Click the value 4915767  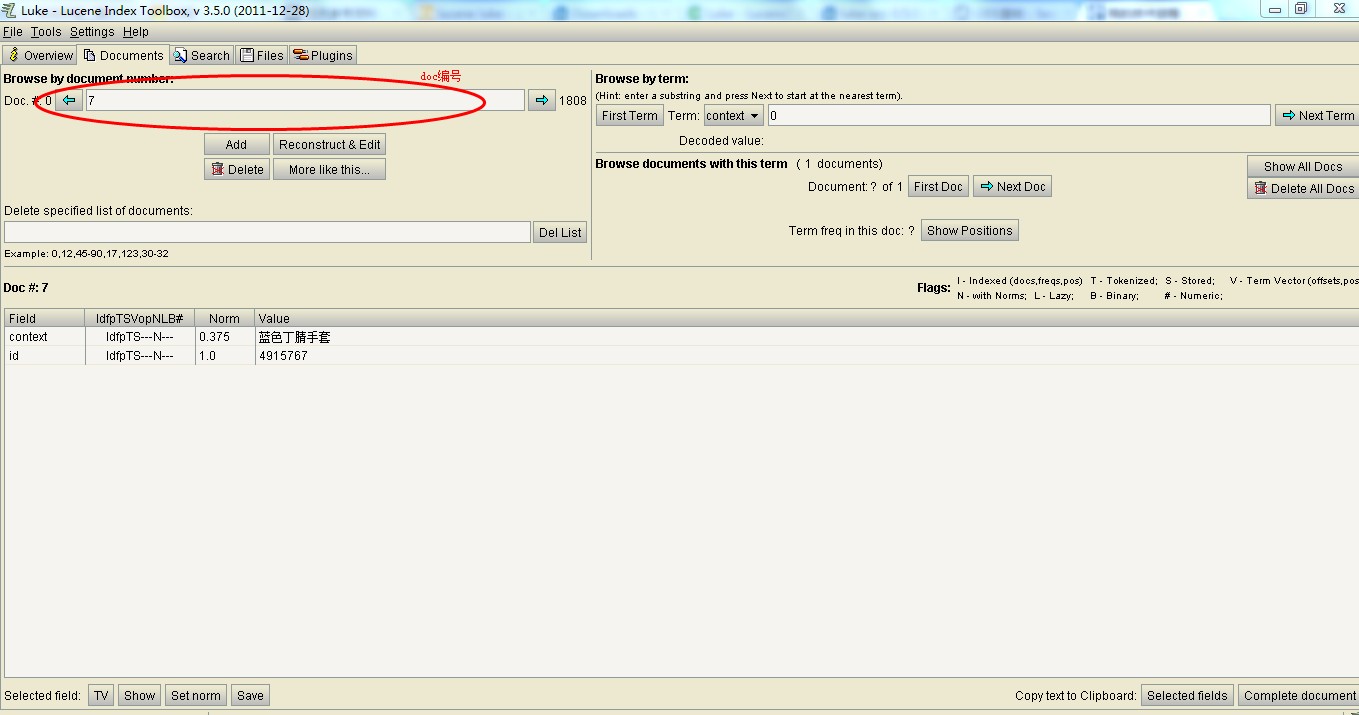coord(283,356)
